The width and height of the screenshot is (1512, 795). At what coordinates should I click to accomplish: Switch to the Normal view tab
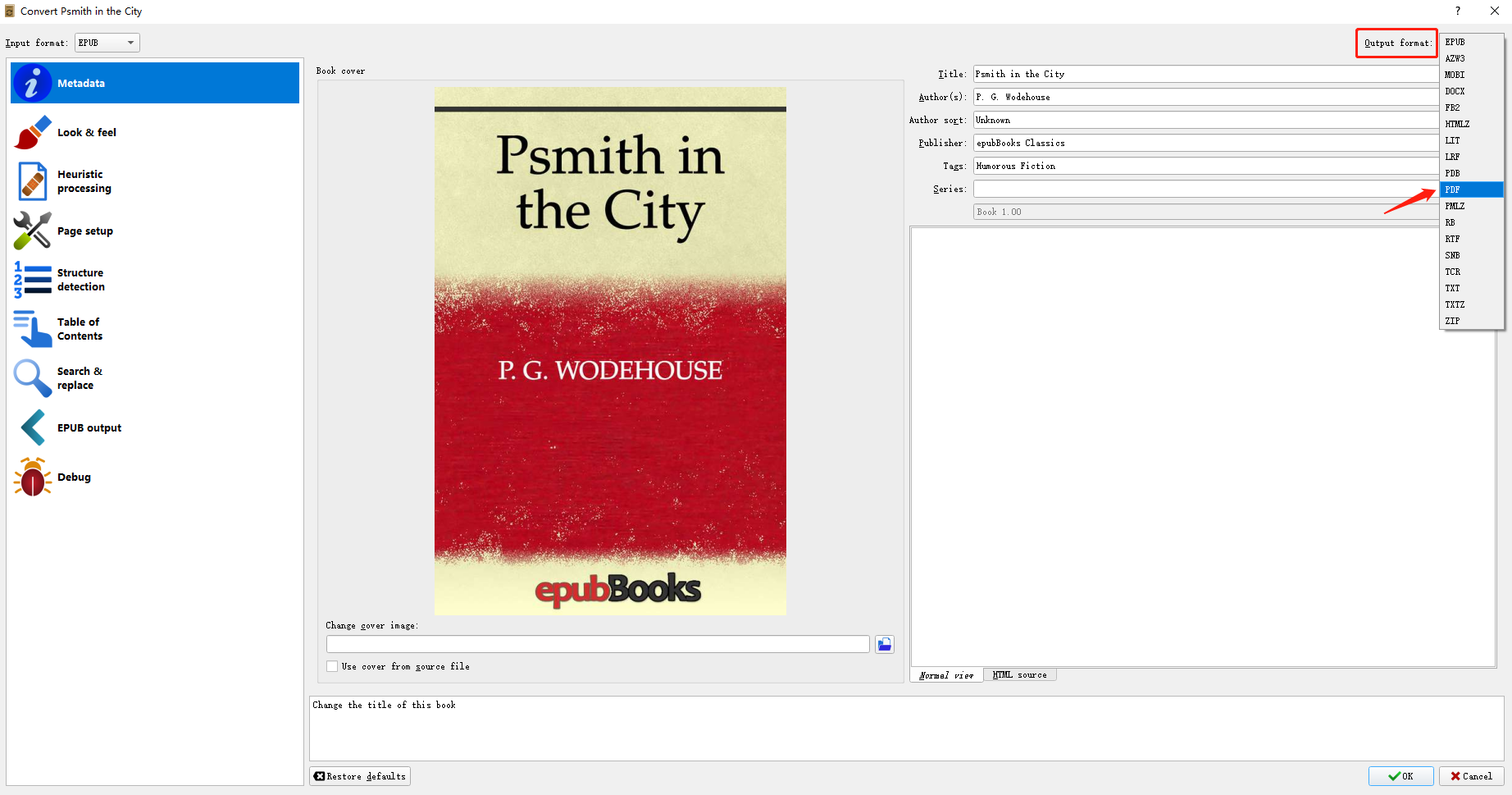coord(946,675)
